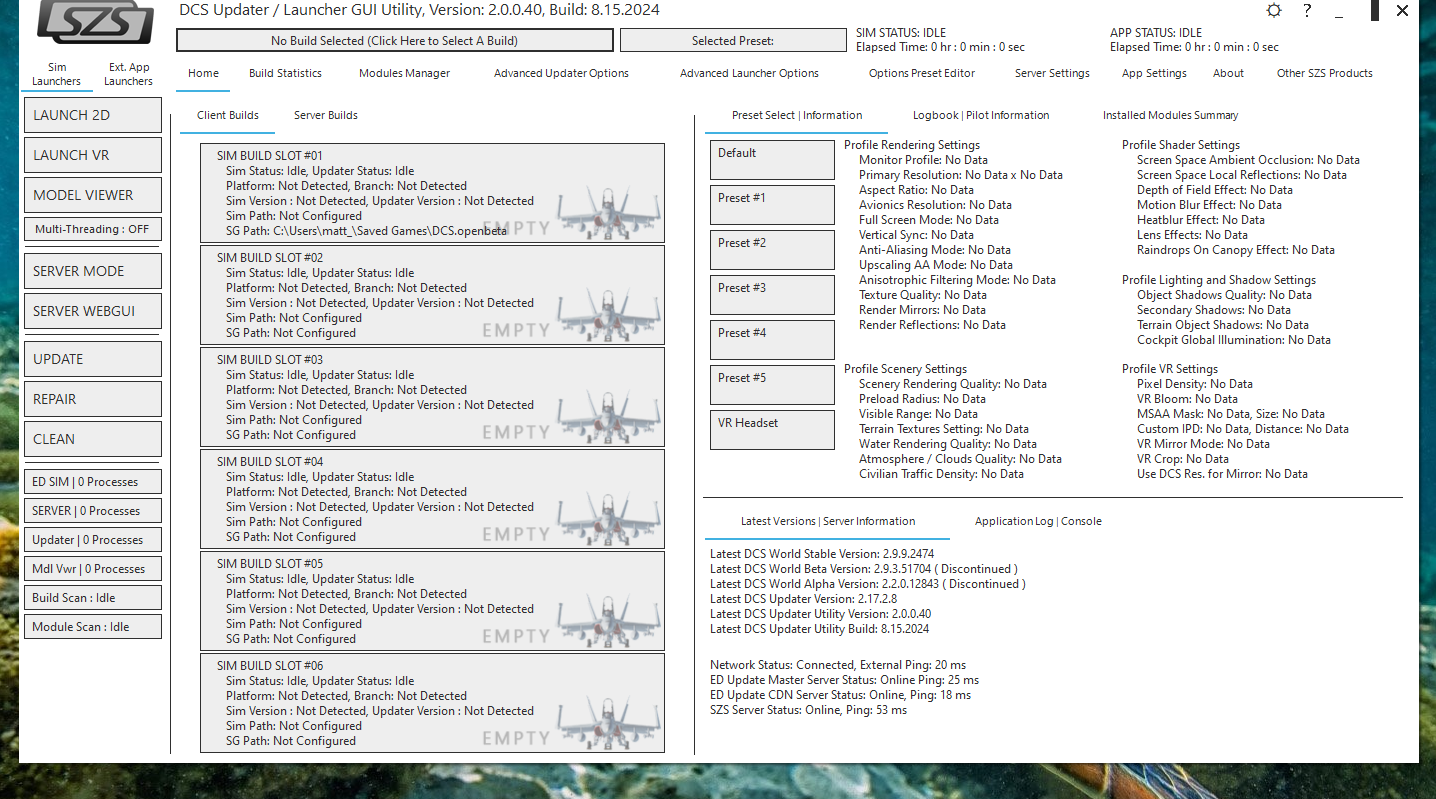Open Advanced Updater Options tab
This screenshot has width=1436, height=799.
tap(561, 73)
